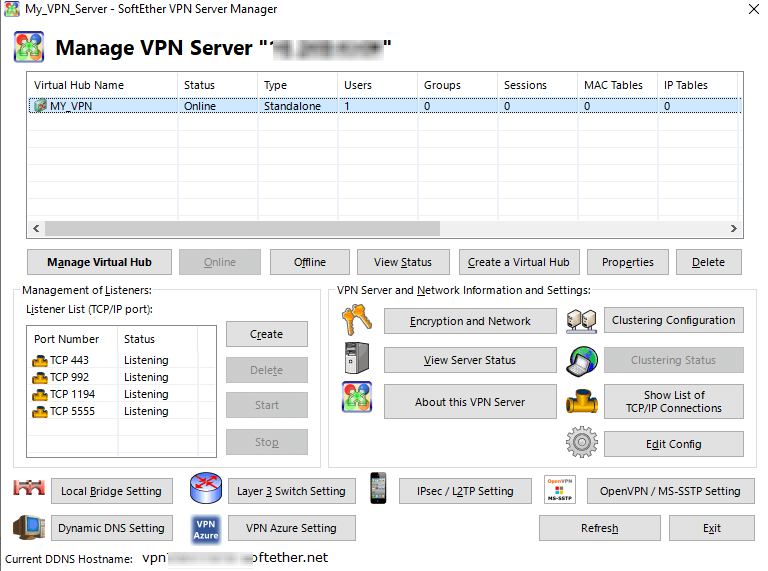
Task: Open IPsec / L2TP Setting
Action: [x=465, y=491]
